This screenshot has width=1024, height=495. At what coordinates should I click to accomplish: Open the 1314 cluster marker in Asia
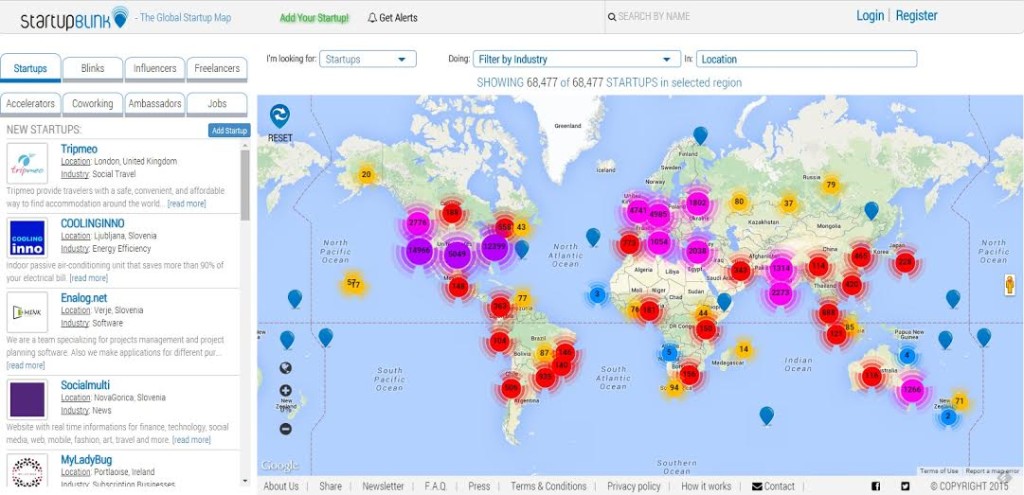coord(781,268)
